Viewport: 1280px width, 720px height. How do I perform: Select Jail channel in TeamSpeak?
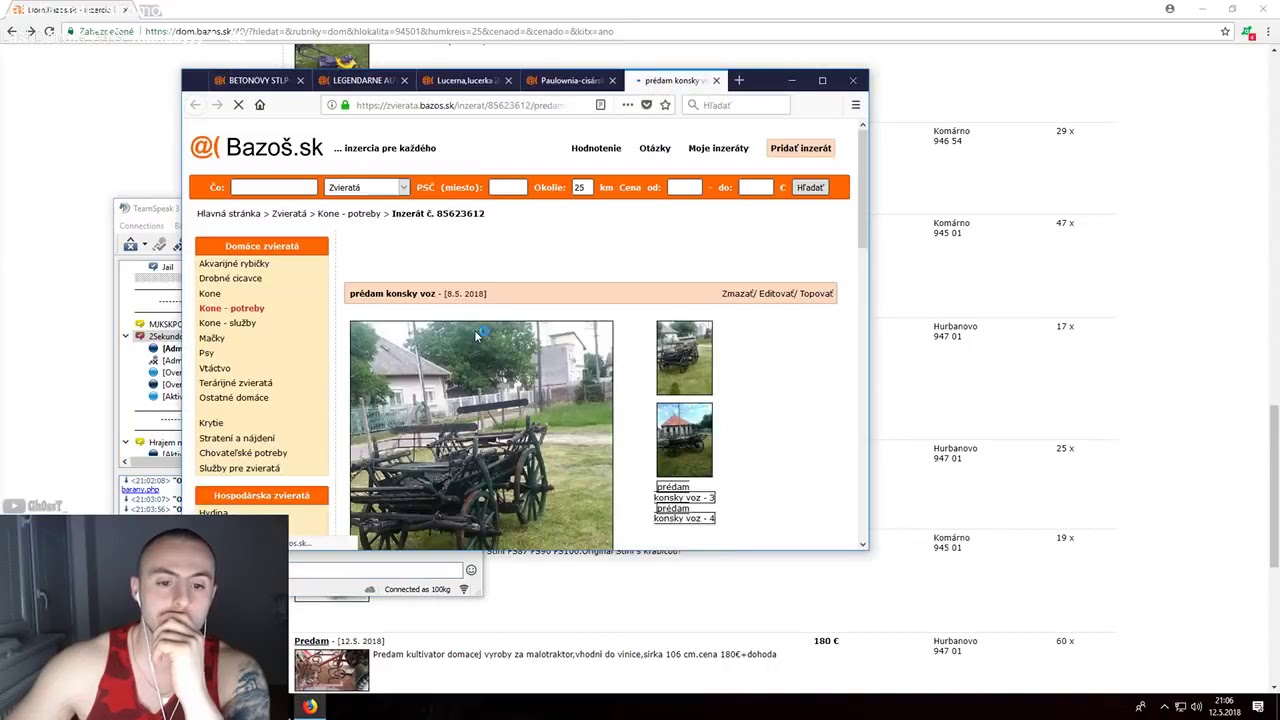point(167,267)
